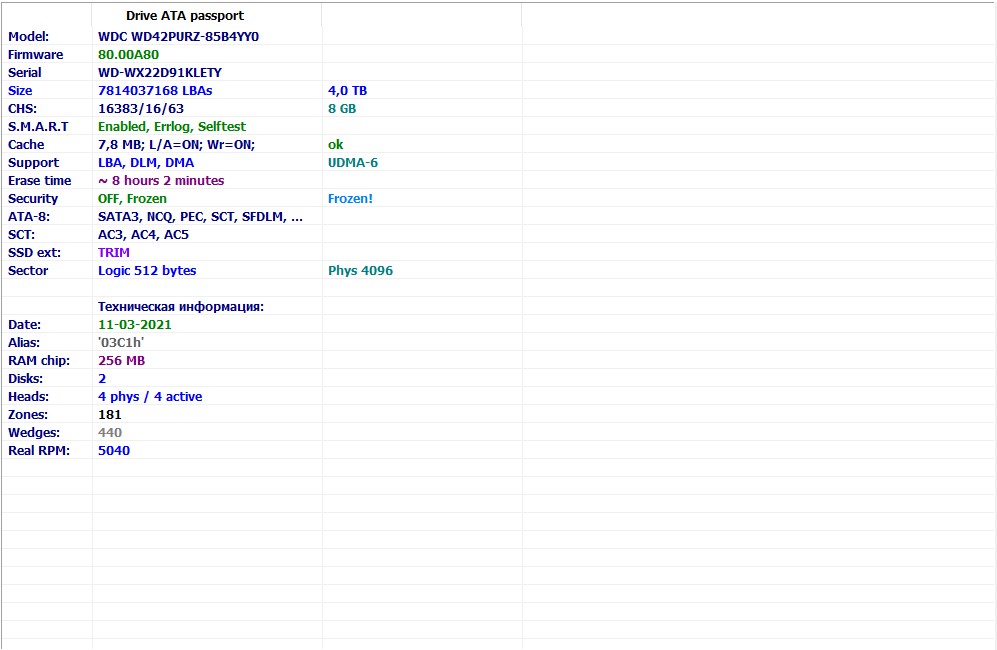Screen dimensions: 997x650
Task: Click the 'SCT:' row label
Action: point(22,235)
